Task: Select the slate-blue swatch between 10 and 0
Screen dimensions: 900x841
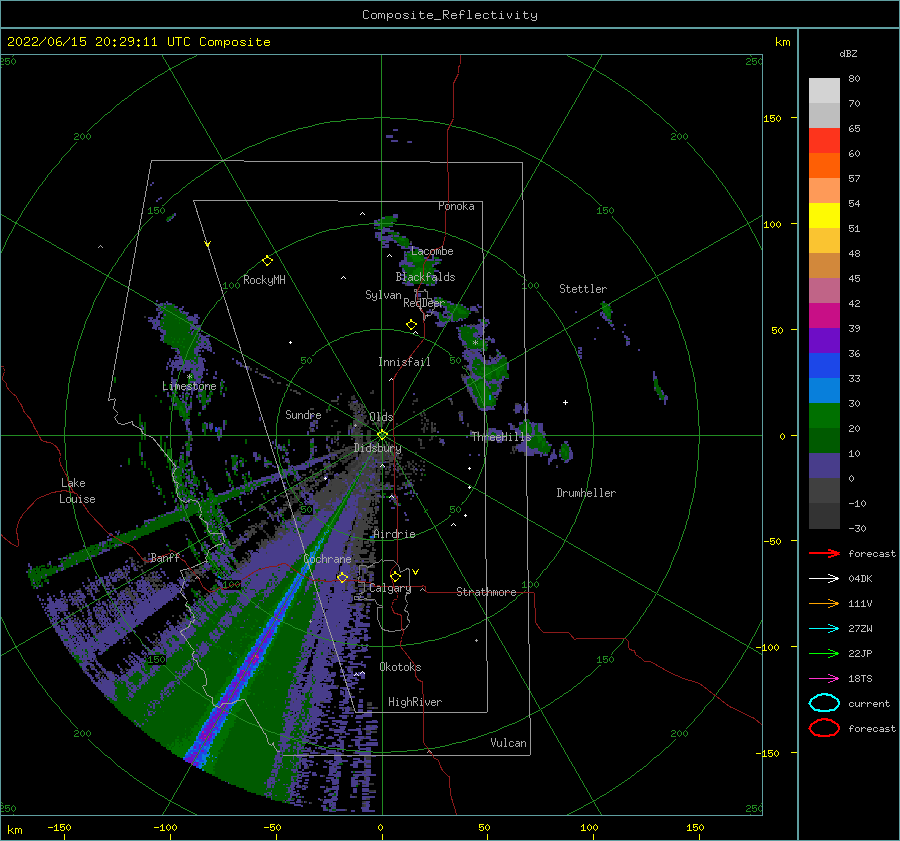Action: [x=824, y=466]
